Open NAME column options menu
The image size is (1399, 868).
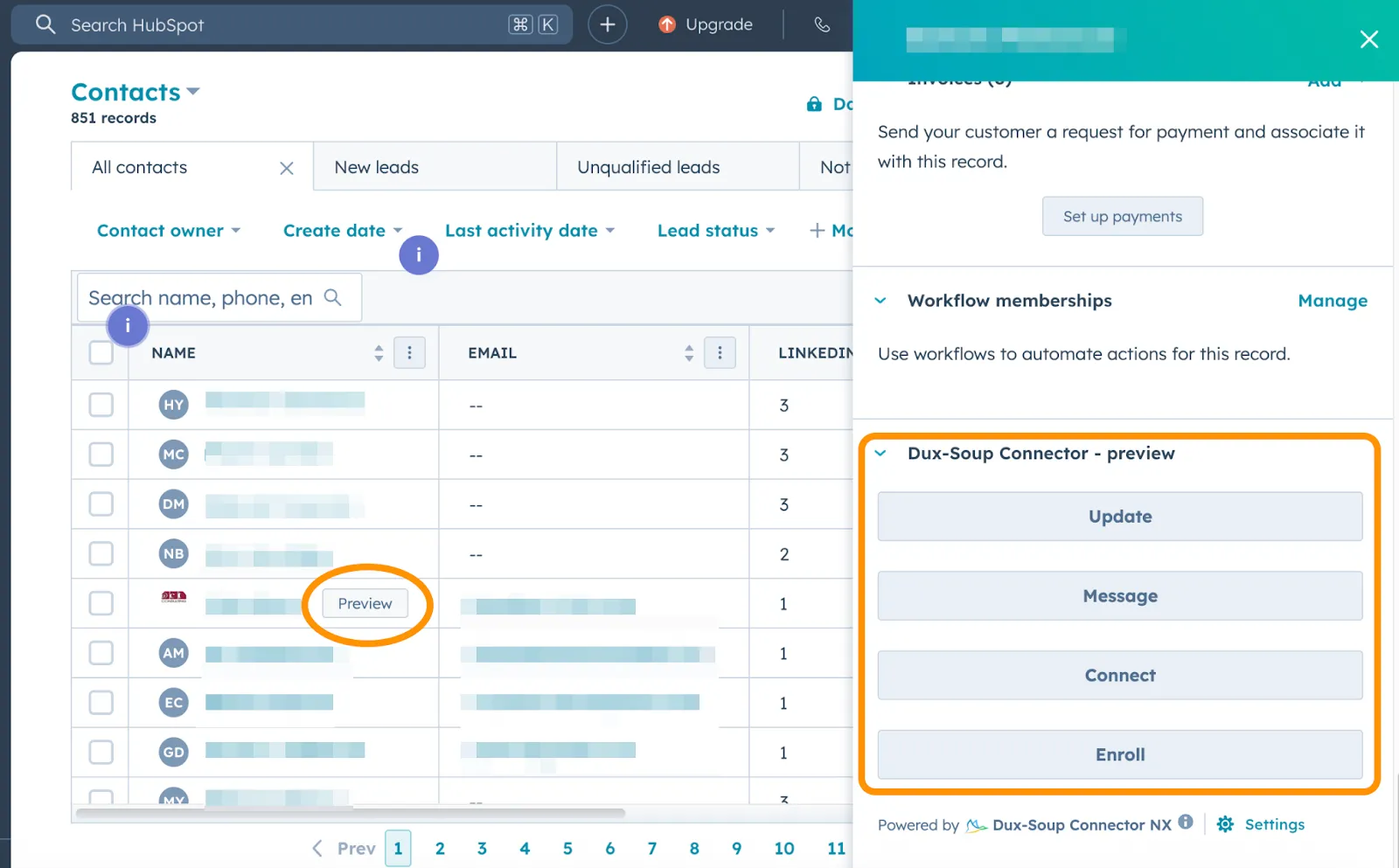click(409, 353)
